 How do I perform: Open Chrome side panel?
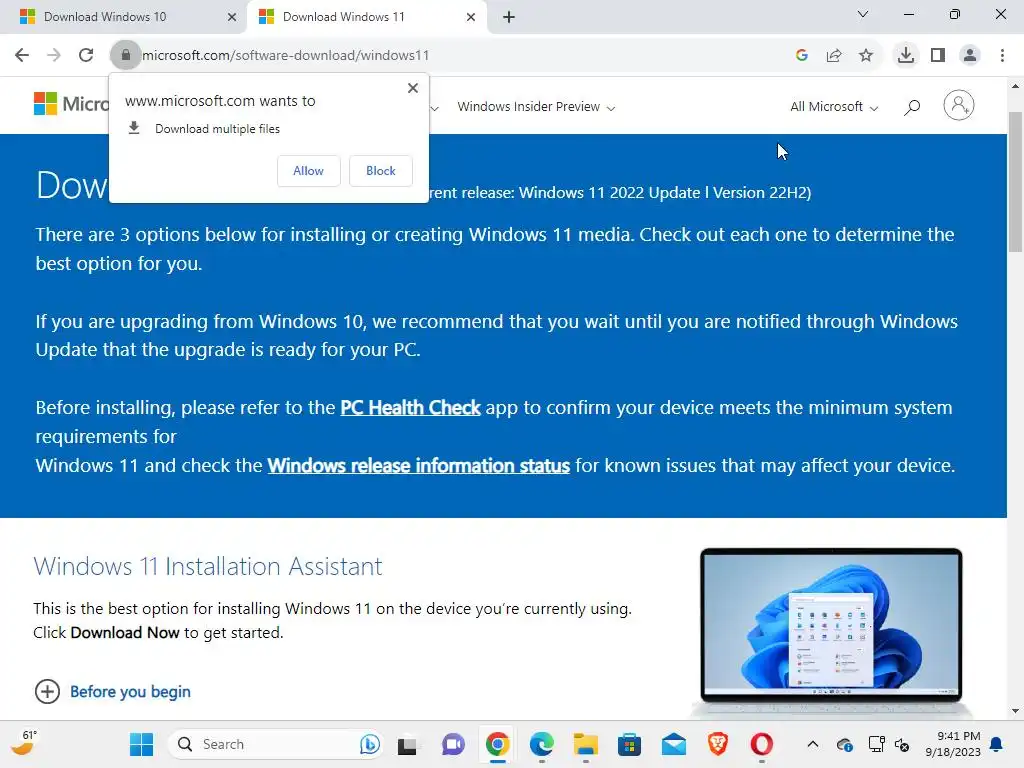[x=938, y=56]
